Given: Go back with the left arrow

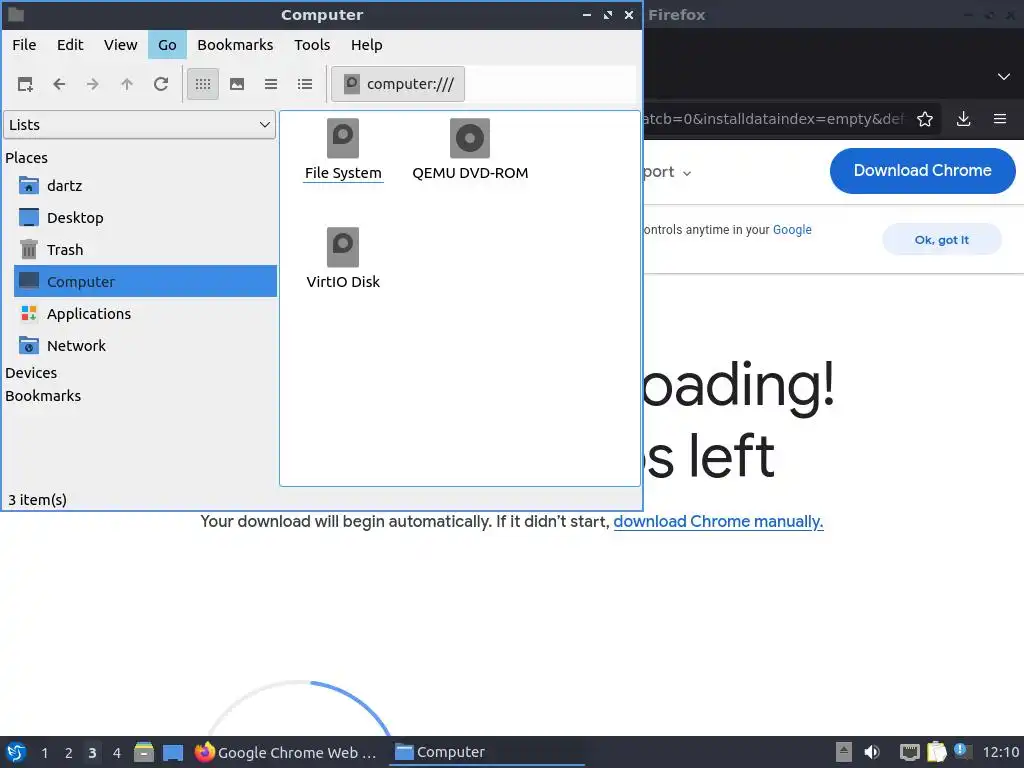Looking at the screenshot, I should click(x=59, y=84).
